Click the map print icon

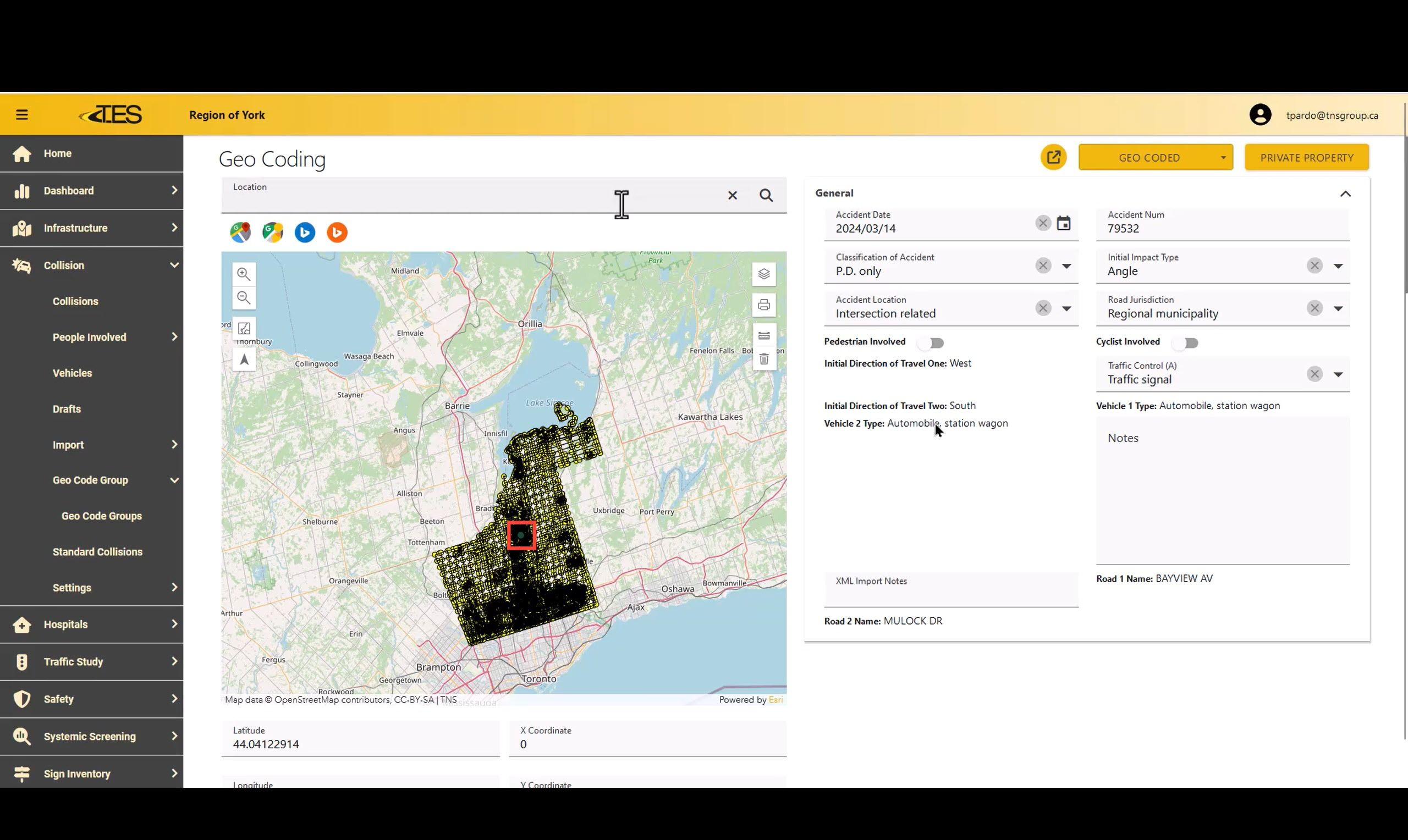click(x=764, y=305)
